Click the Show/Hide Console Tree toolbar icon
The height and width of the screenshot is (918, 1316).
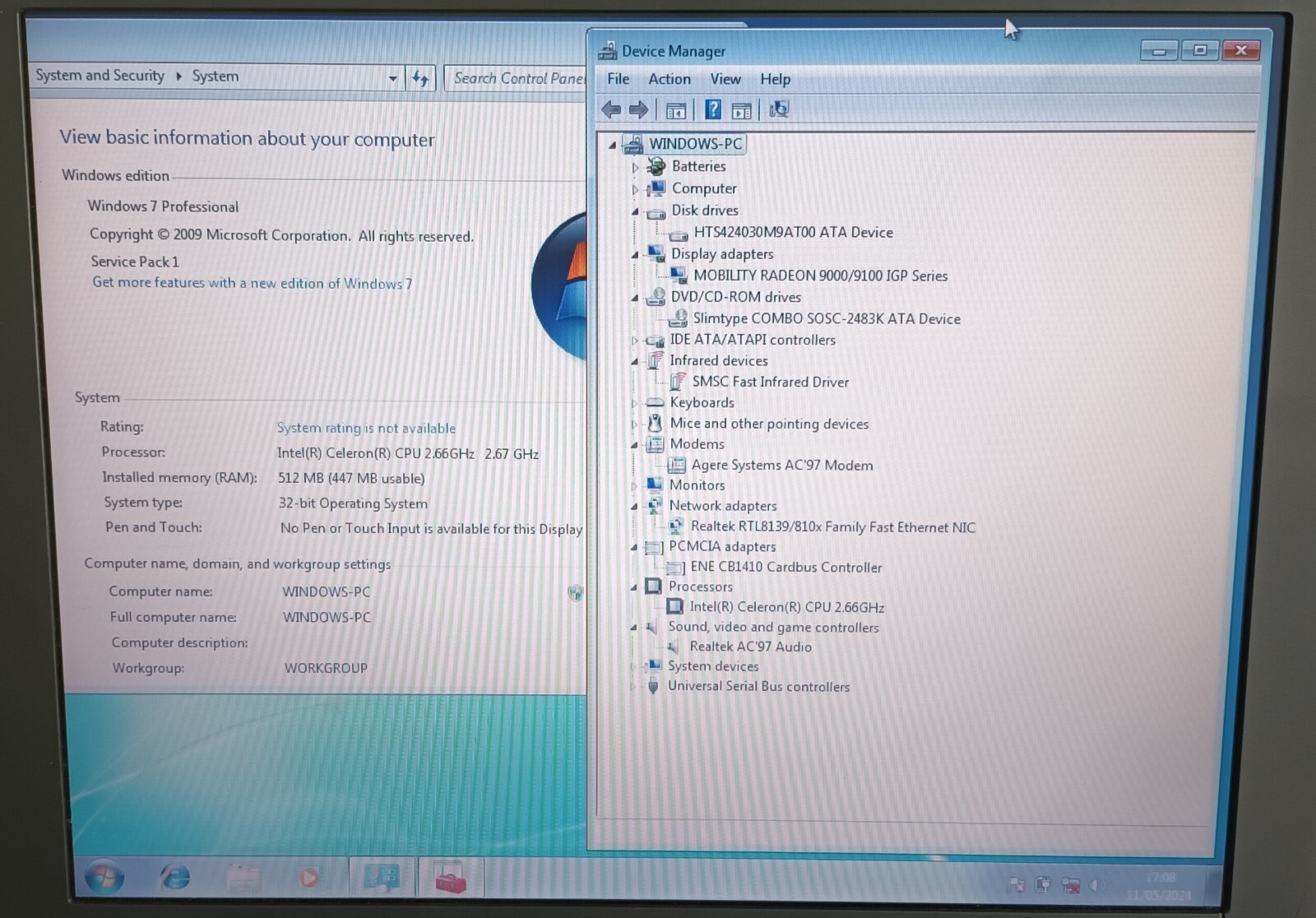pyautogui.click(x=676, y=110)
